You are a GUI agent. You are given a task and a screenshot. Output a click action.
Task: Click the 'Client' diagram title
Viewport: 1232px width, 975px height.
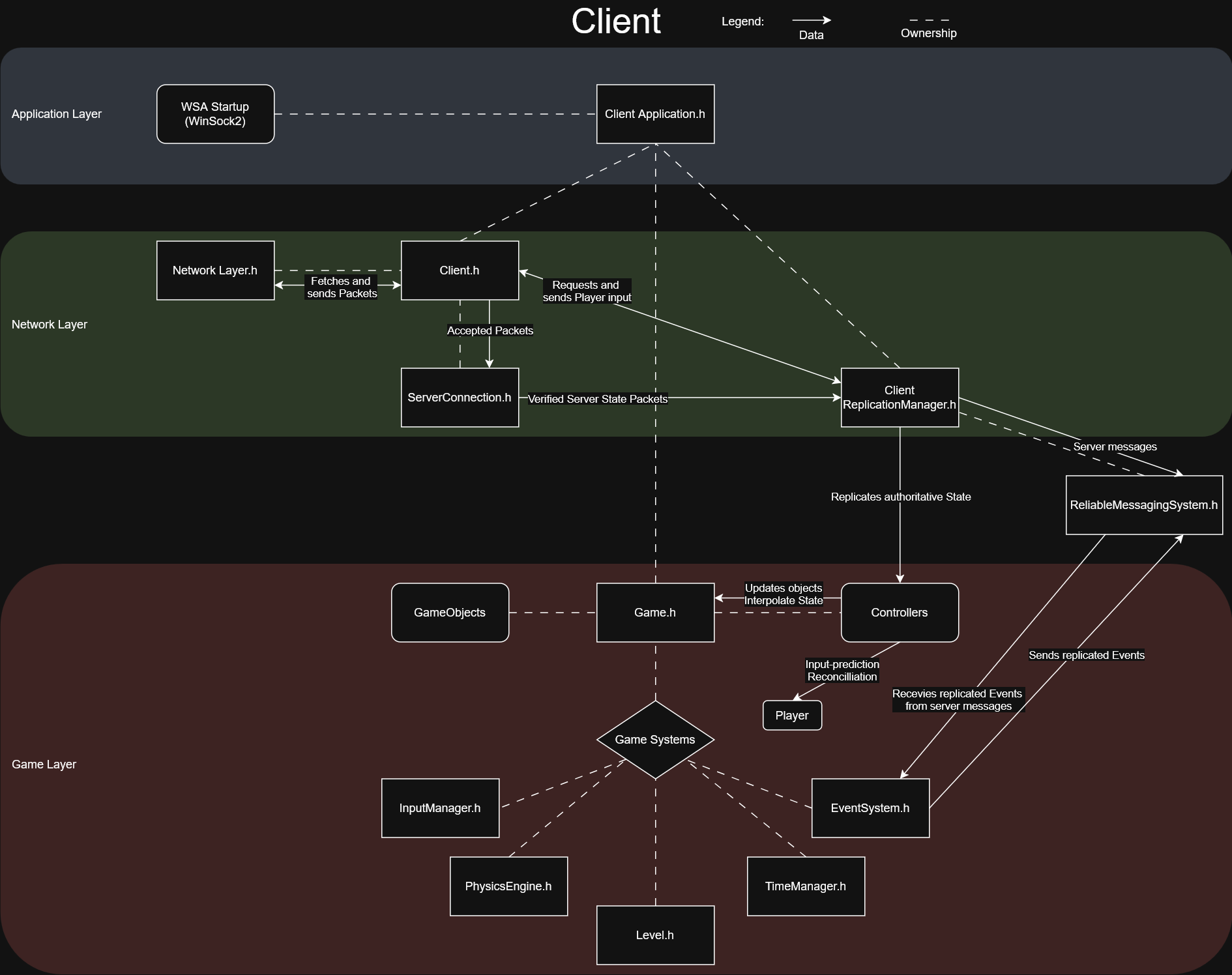pyautogui.click(x=616, y=22)
